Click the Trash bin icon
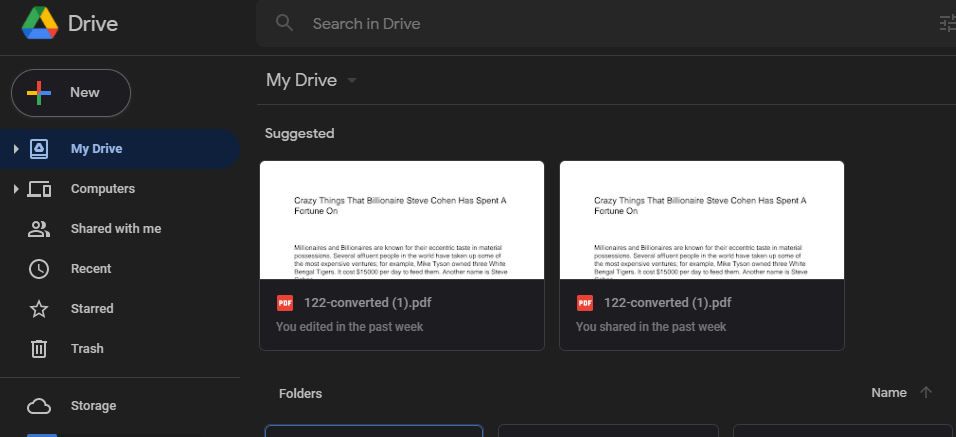This screenshot has width=956, height=437. [x=39, y=349]
